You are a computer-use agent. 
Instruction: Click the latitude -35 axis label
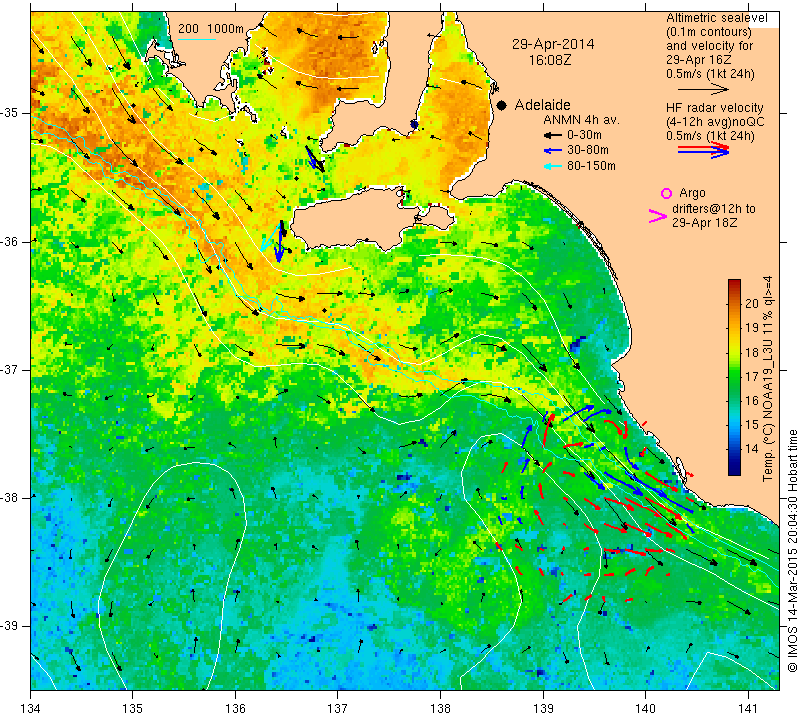pyautogui.click(x=10, y=112)
